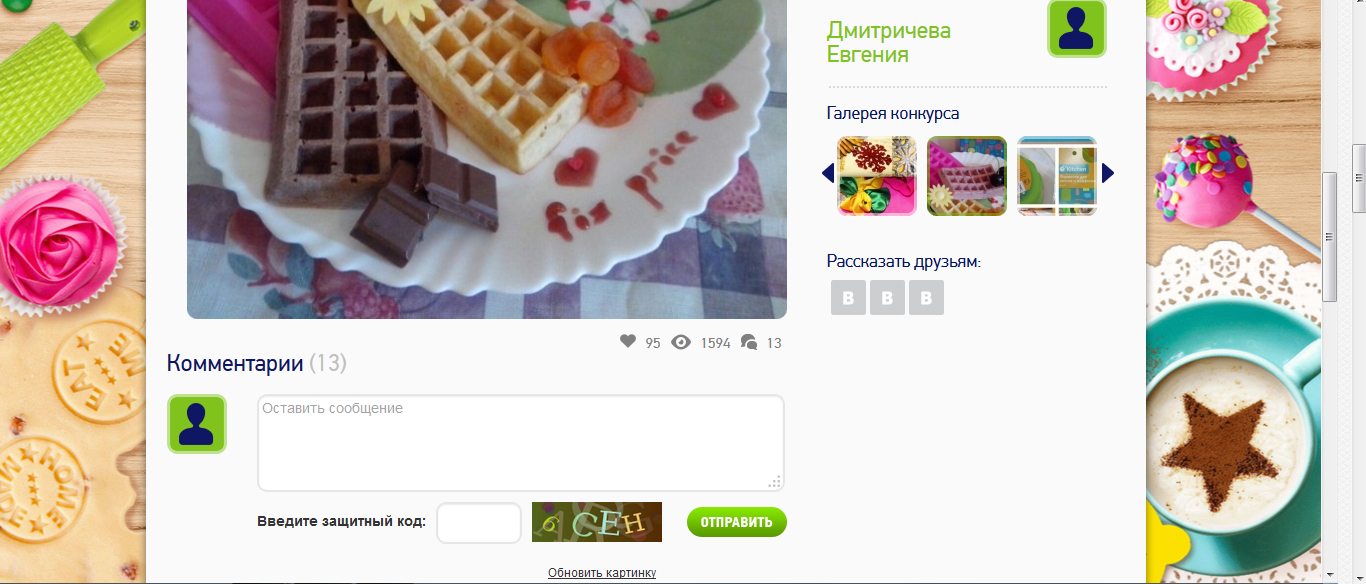Click the first share button under Рассказать друзьям
Screen dimensions: 1366x584
(848, 298)
